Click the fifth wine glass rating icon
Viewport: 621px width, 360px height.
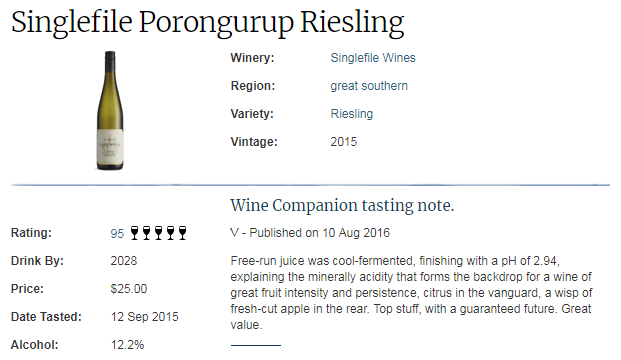[182, 233]
